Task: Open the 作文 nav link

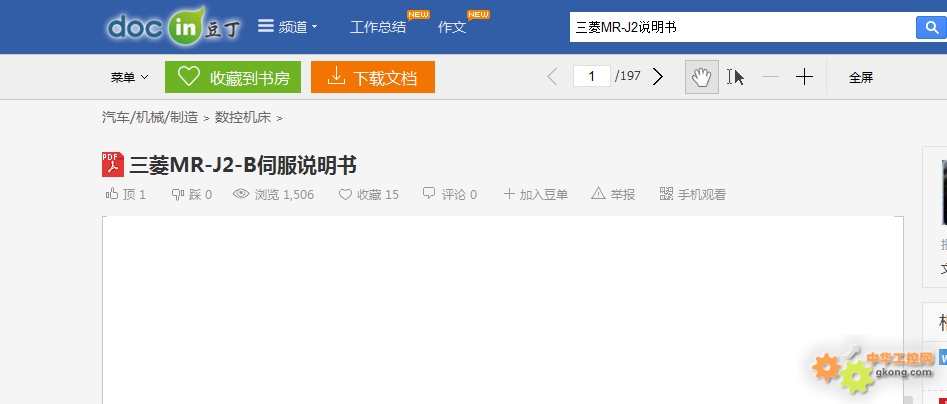Action: tap(452, 27)
